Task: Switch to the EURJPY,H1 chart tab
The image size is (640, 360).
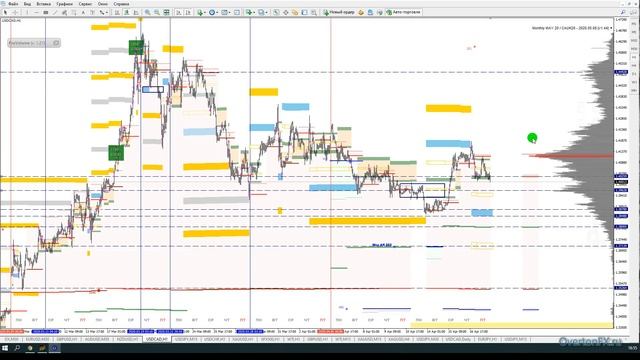Action: click(x=487, y=339)
